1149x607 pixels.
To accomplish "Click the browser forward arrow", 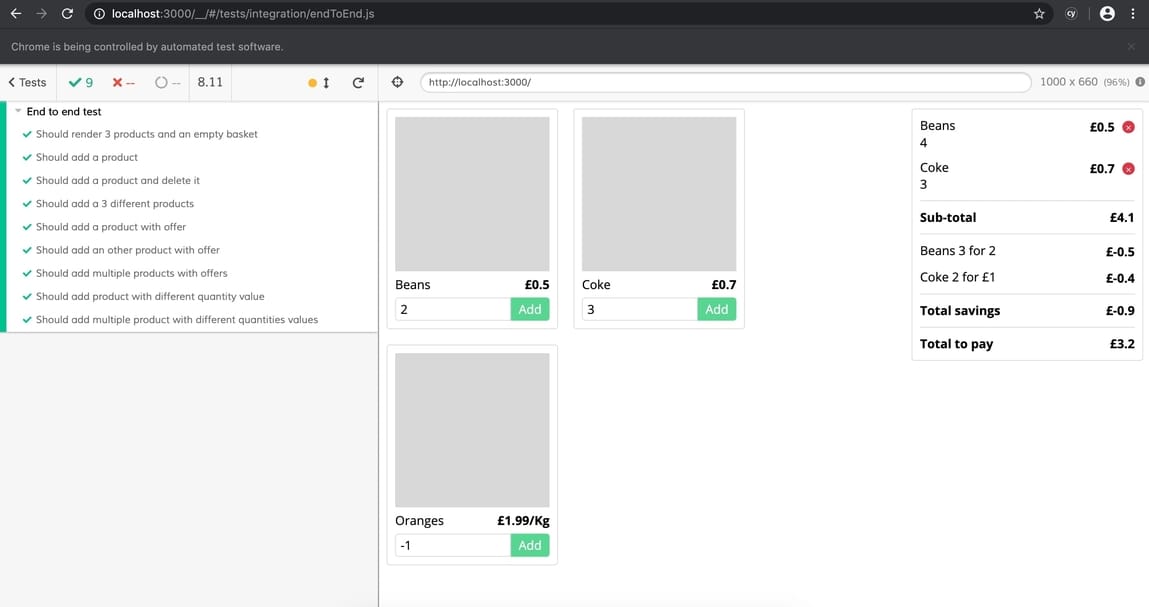I will 41,13.
